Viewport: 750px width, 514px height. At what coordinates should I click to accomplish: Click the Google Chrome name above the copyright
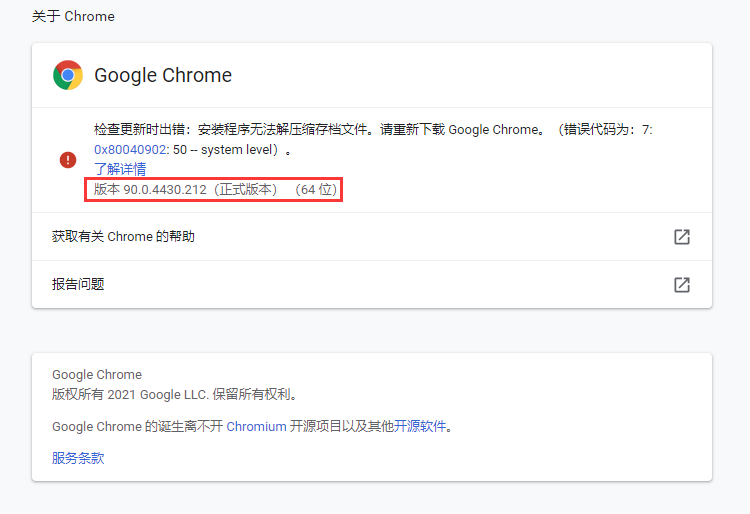tap(97, 374)
